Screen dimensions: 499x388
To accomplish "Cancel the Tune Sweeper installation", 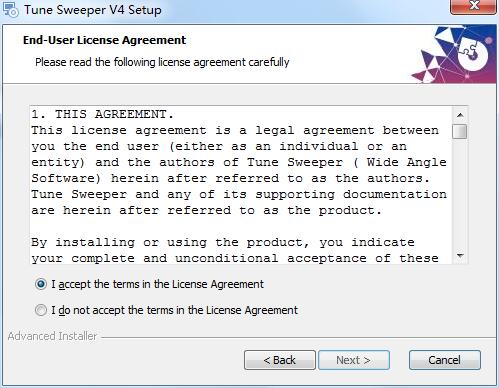I will point(445,360).
